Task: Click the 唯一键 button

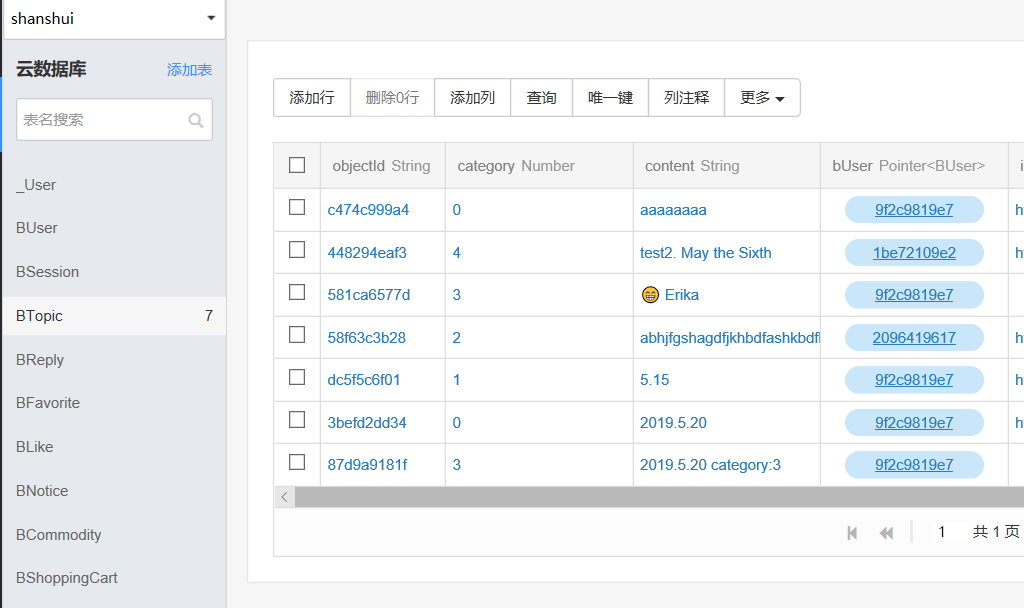Action: tap(611, 98)
